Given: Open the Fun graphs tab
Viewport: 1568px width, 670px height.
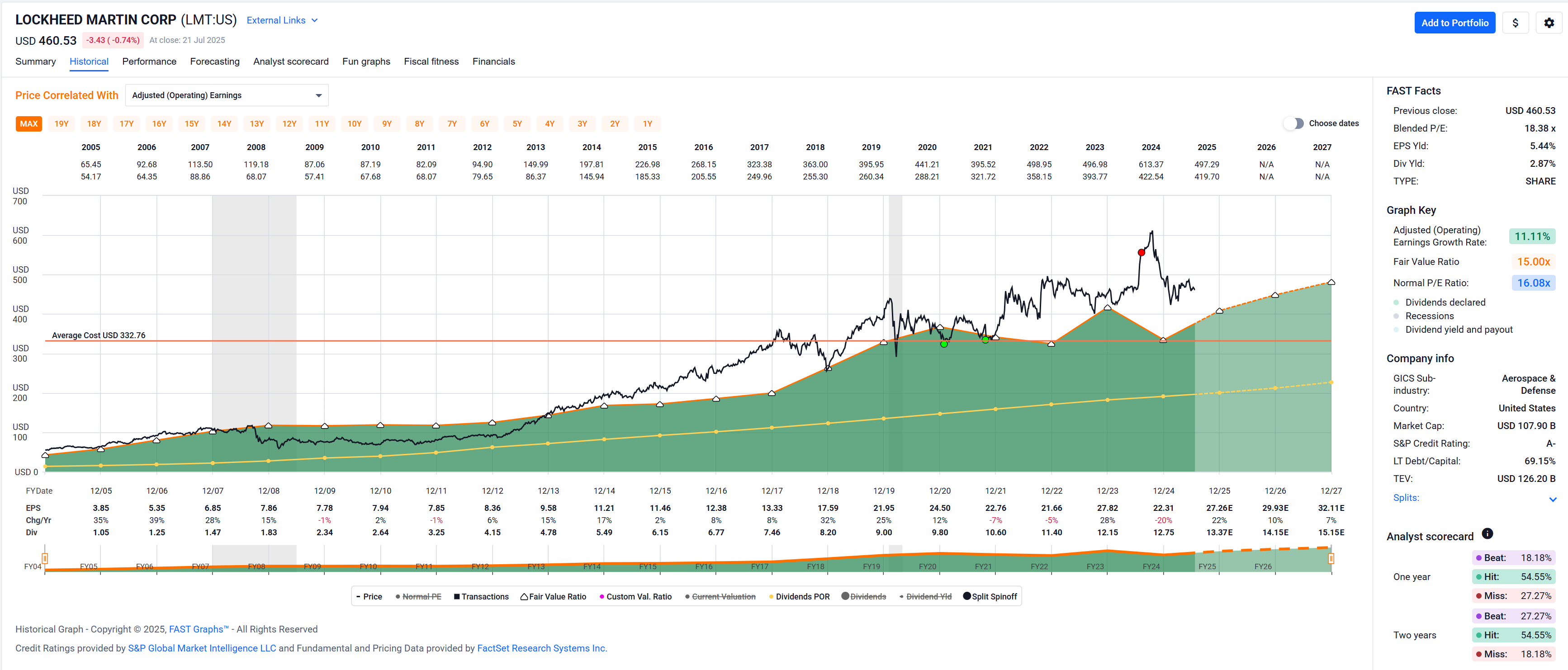Looking at the screenshot, I should [366, 61].
